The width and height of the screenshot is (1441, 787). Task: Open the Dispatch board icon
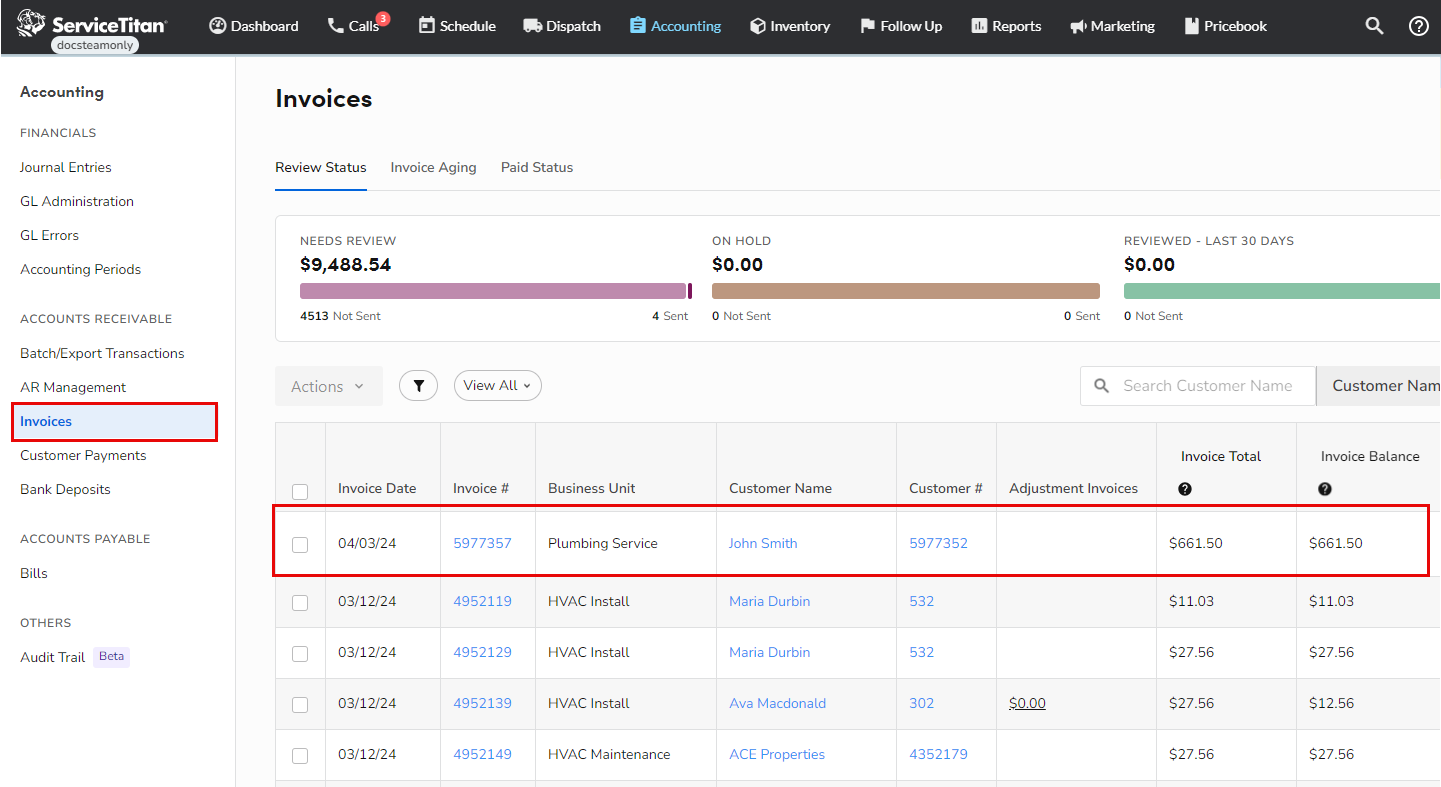[533, 26]
